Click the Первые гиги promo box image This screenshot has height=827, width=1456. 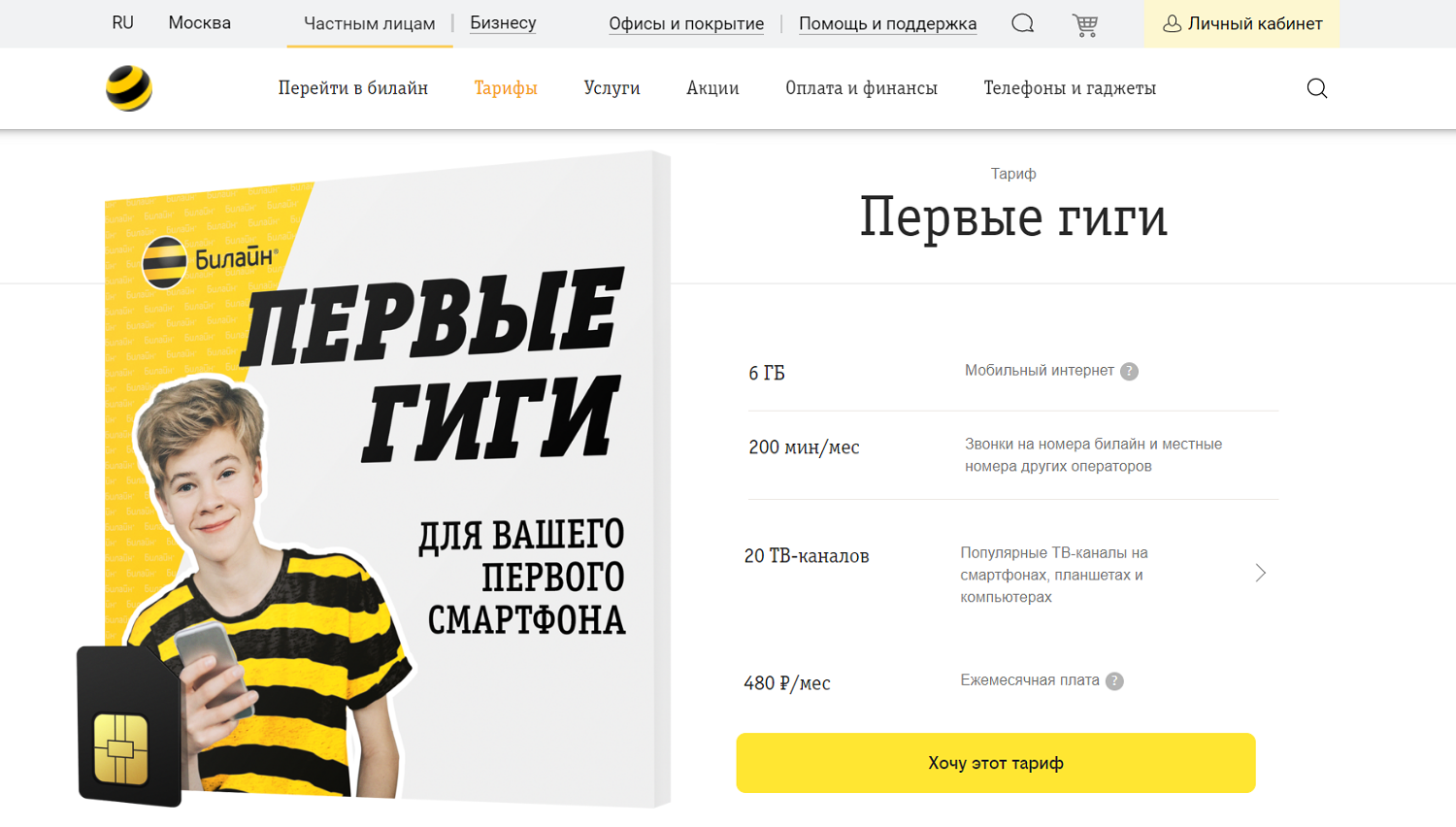coord(375,480)
